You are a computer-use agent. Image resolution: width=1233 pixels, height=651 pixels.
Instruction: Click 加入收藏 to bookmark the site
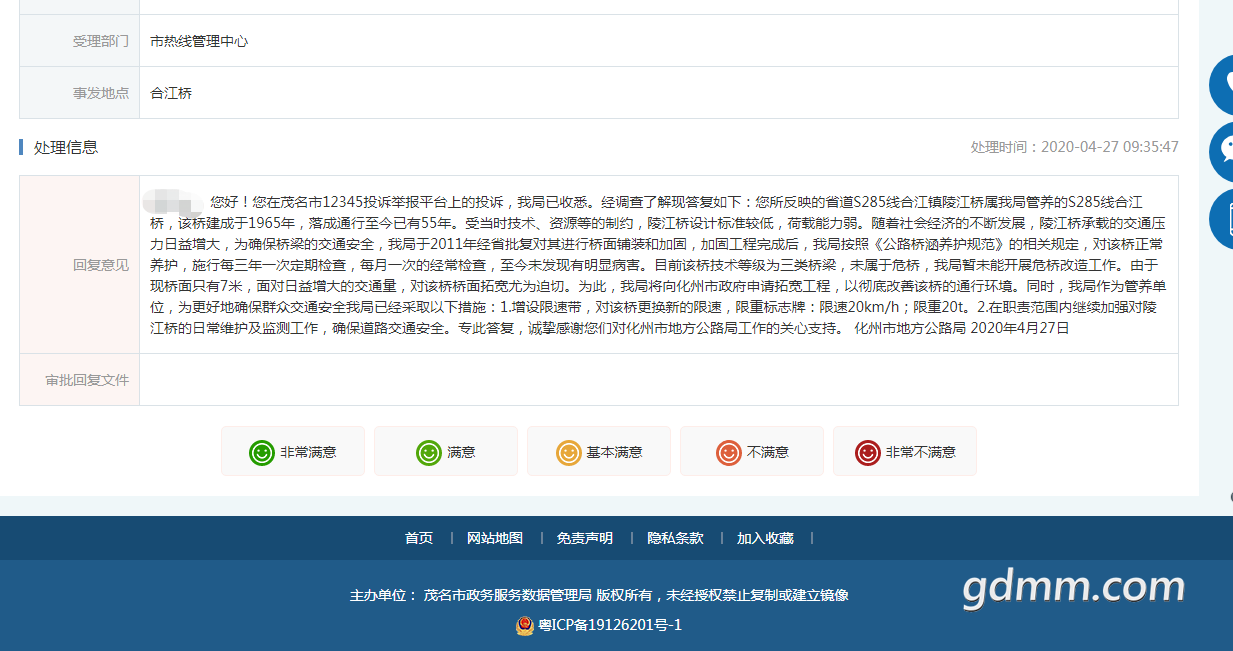[x=765, y=538]
